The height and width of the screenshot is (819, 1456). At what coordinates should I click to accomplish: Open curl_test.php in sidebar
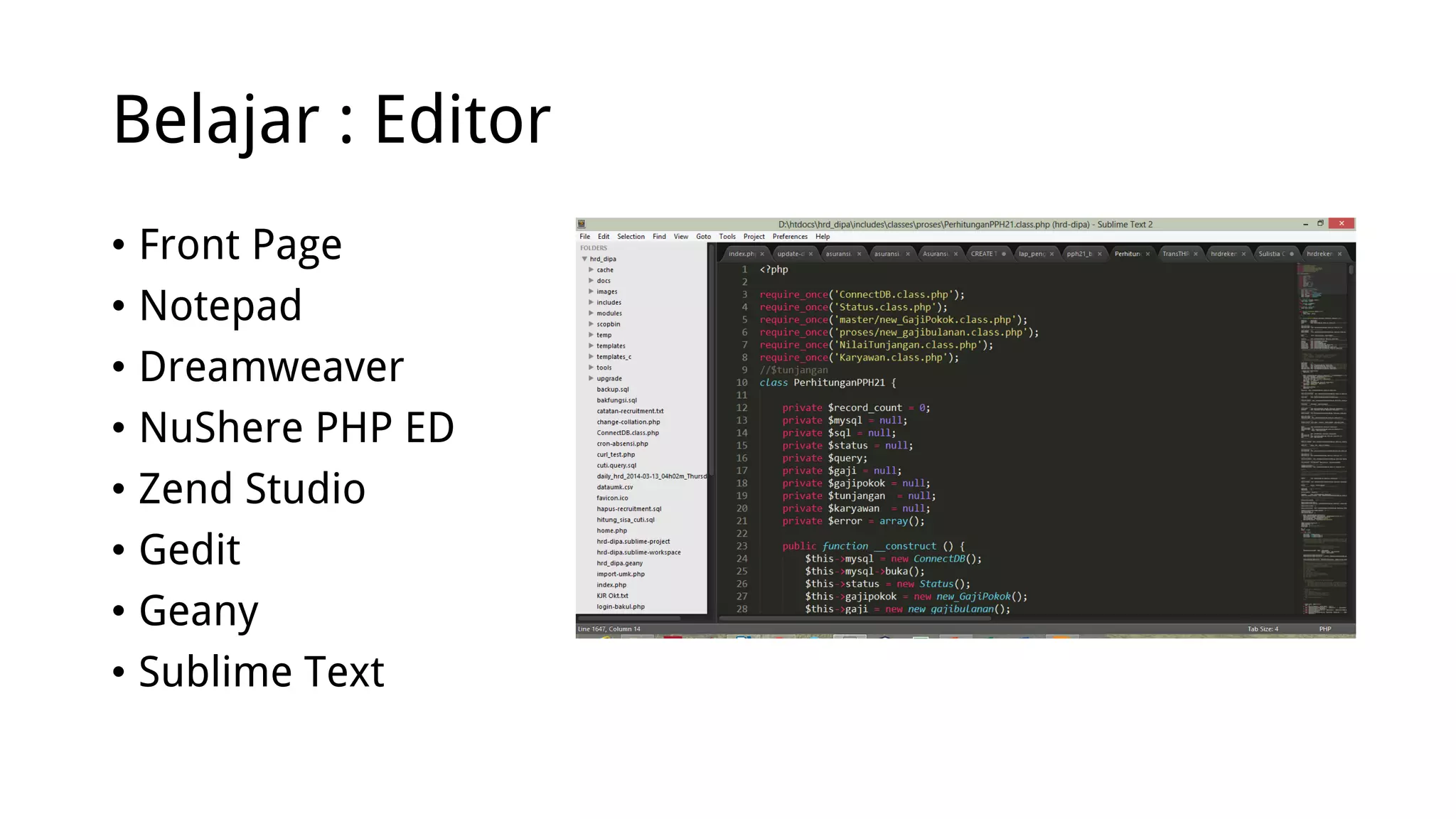coord(616,454)
